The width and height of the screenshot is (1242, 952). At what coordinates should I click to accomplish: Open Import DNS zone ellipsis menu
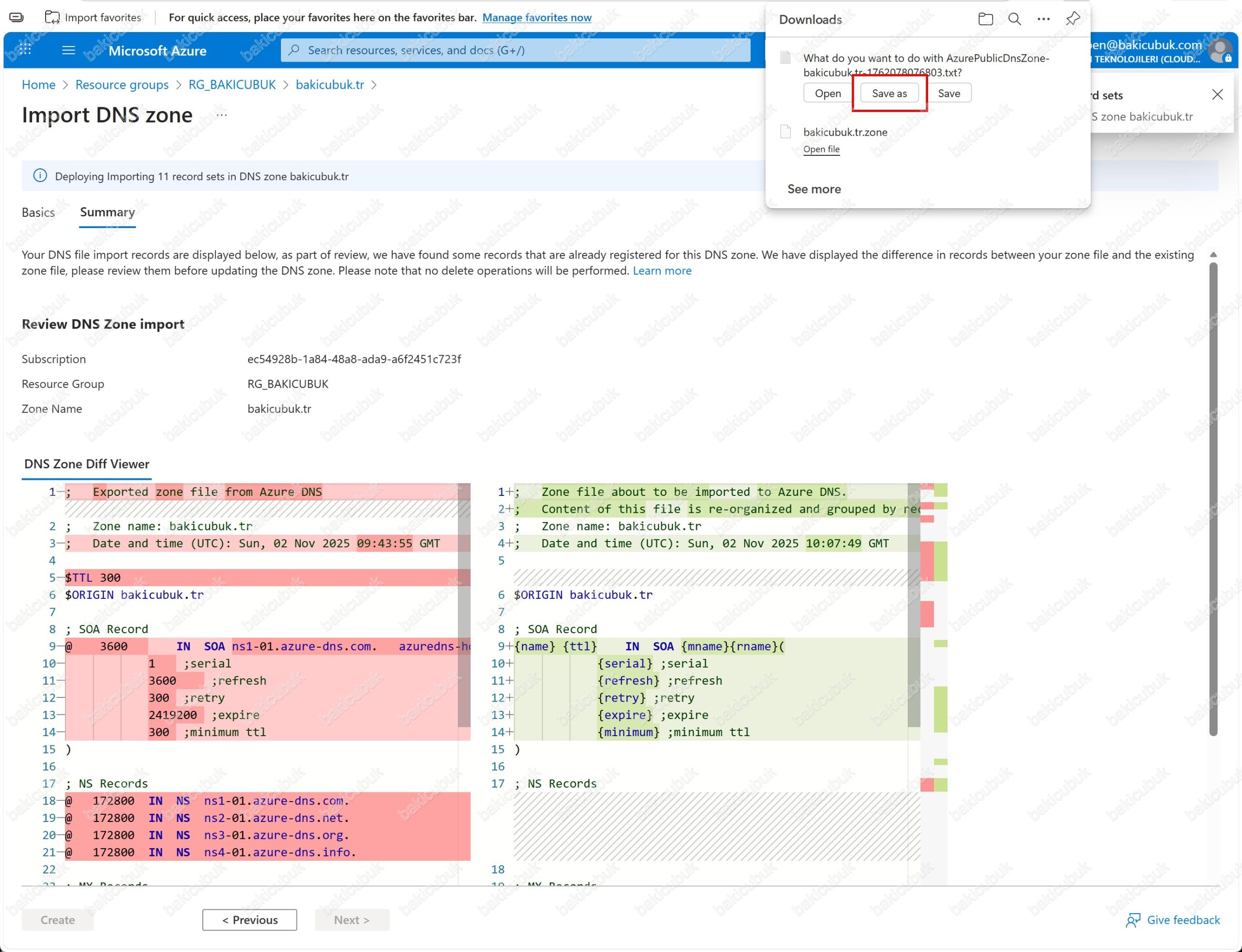pyautogui.click(x=222, y=115)
